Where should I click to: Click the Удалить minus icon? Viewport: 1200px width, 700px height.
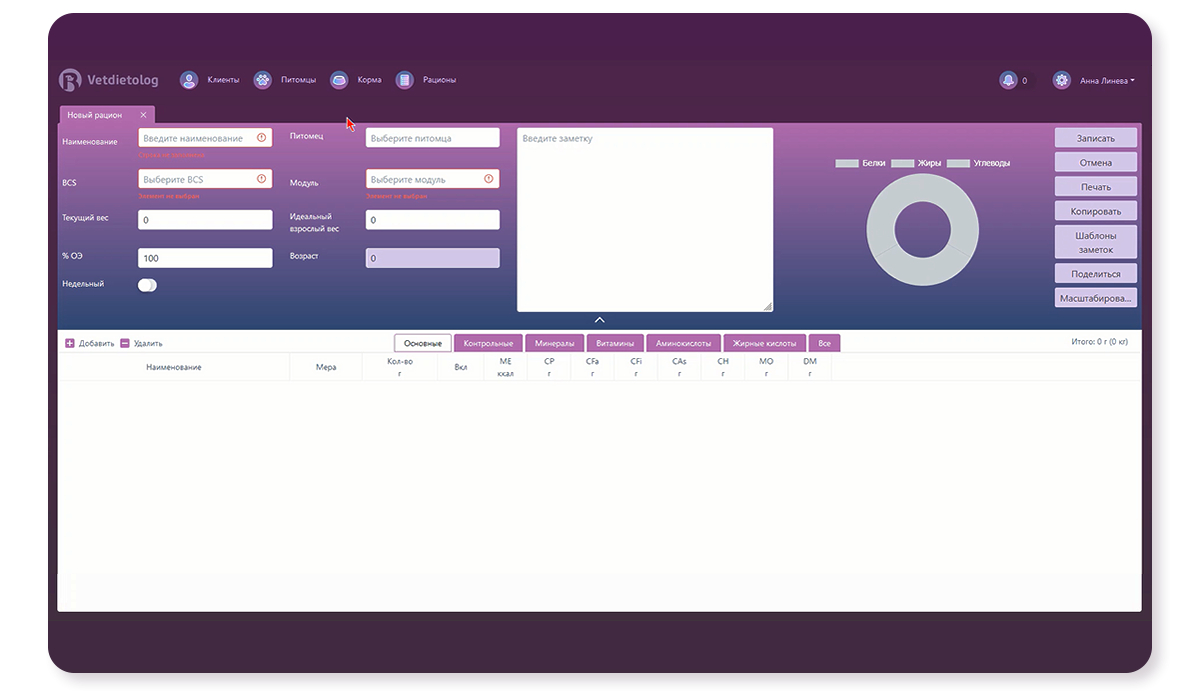pyautogui.click(x=125, y=343)
